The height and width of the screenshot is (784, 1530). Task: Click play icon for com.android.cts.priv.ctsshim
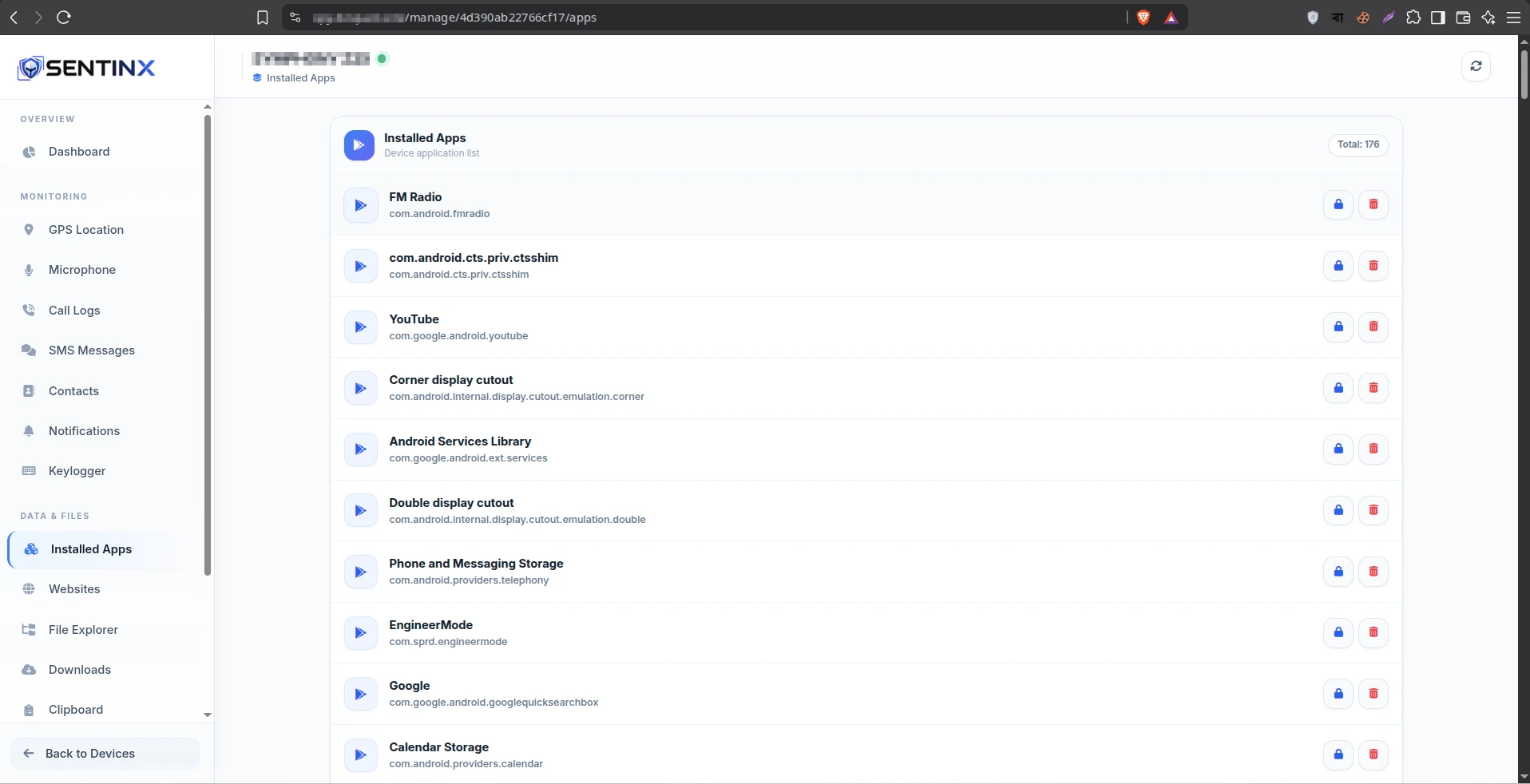360,266
